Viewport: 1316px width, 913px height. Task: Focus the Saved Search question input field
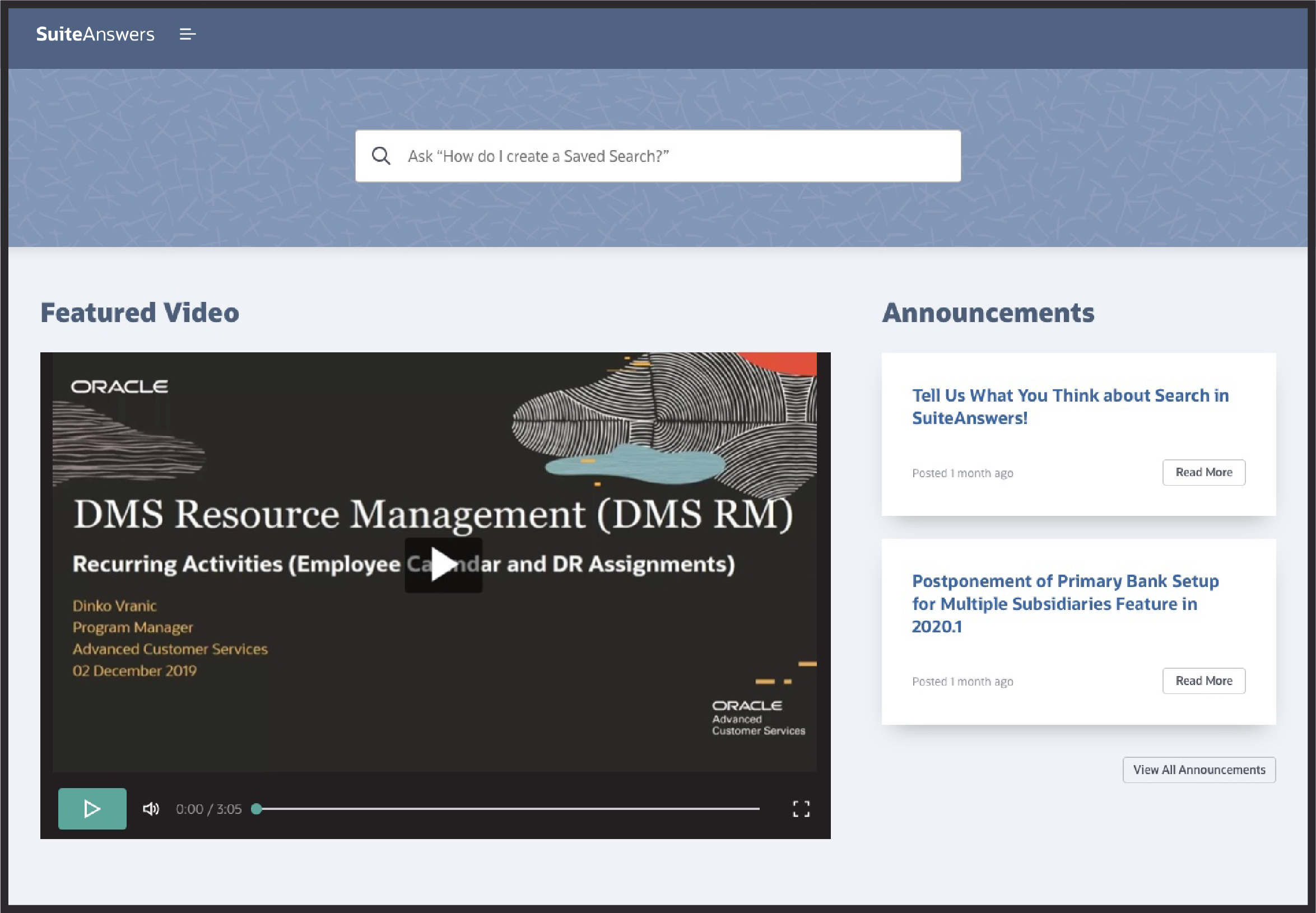tap(658, 156)
